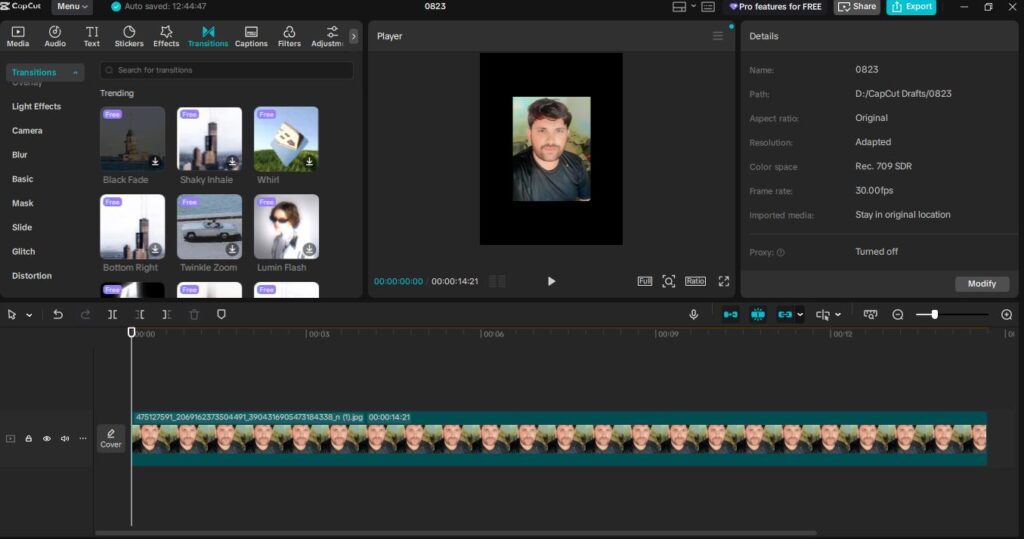Click the Cover edit button

pyautogui.click(x=111, y=439)
